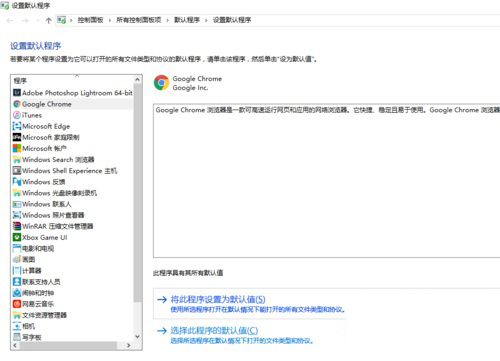Choose Microsoft 家庭限制 icon in the list
This screenshot has height=361, width=500.
[x=17, y=137]
